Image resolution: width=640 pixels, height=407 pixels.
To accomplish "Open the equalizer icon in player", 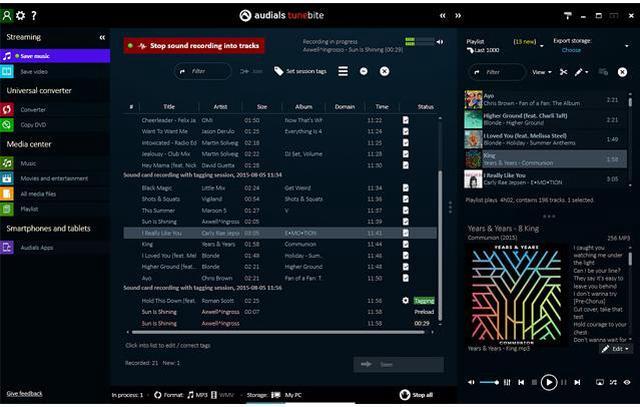I will click(507, 383).
